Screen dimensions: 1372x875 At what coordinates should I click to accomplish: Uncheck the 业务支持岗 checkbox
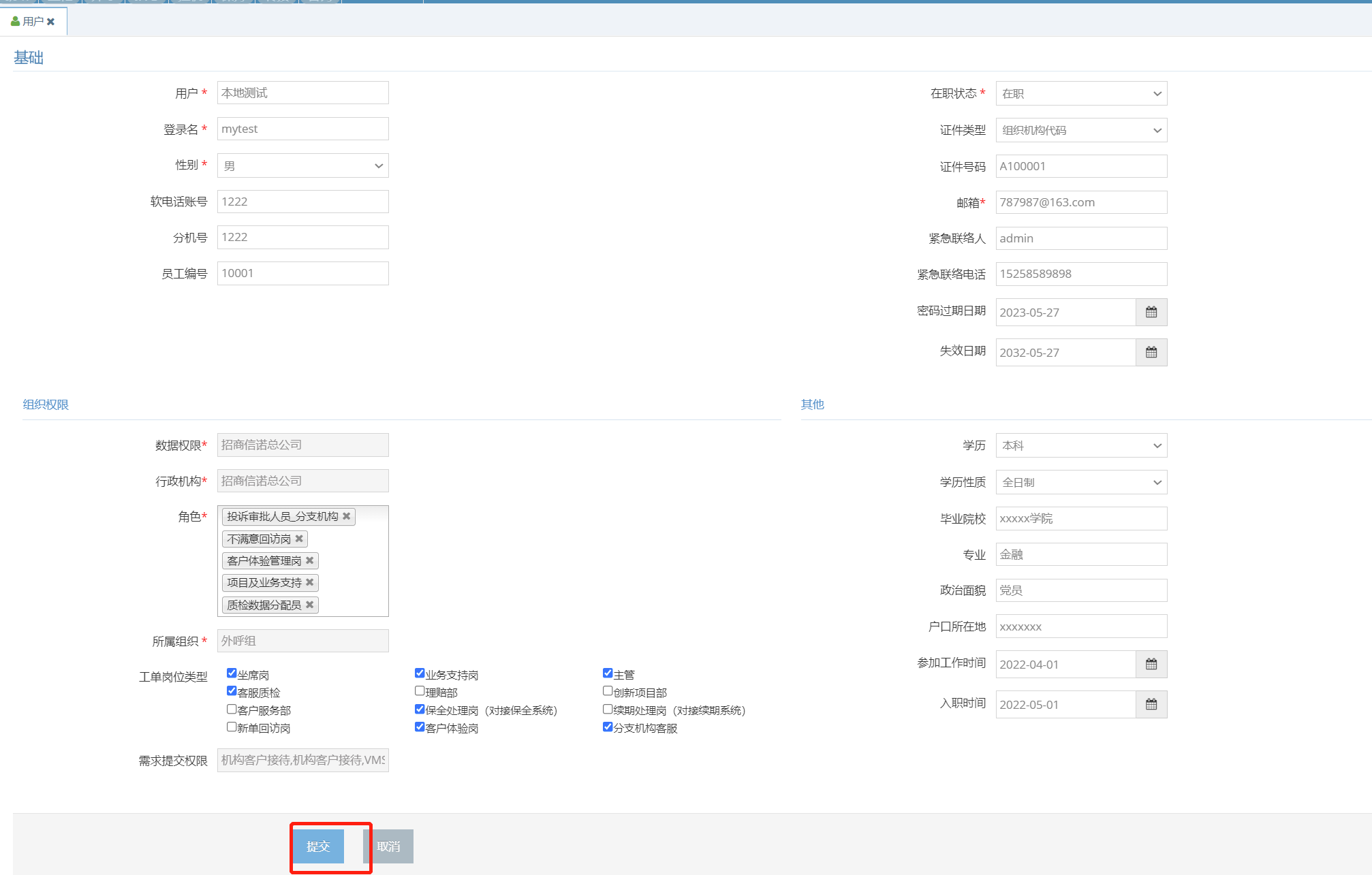coord(420,673)
